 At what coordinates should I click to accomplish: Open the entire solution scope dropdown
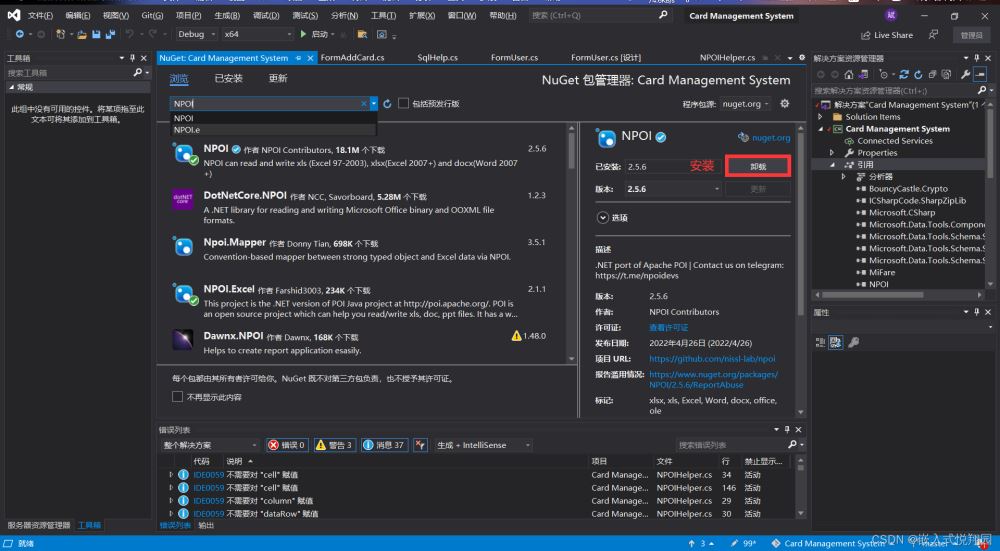point(210,445)
